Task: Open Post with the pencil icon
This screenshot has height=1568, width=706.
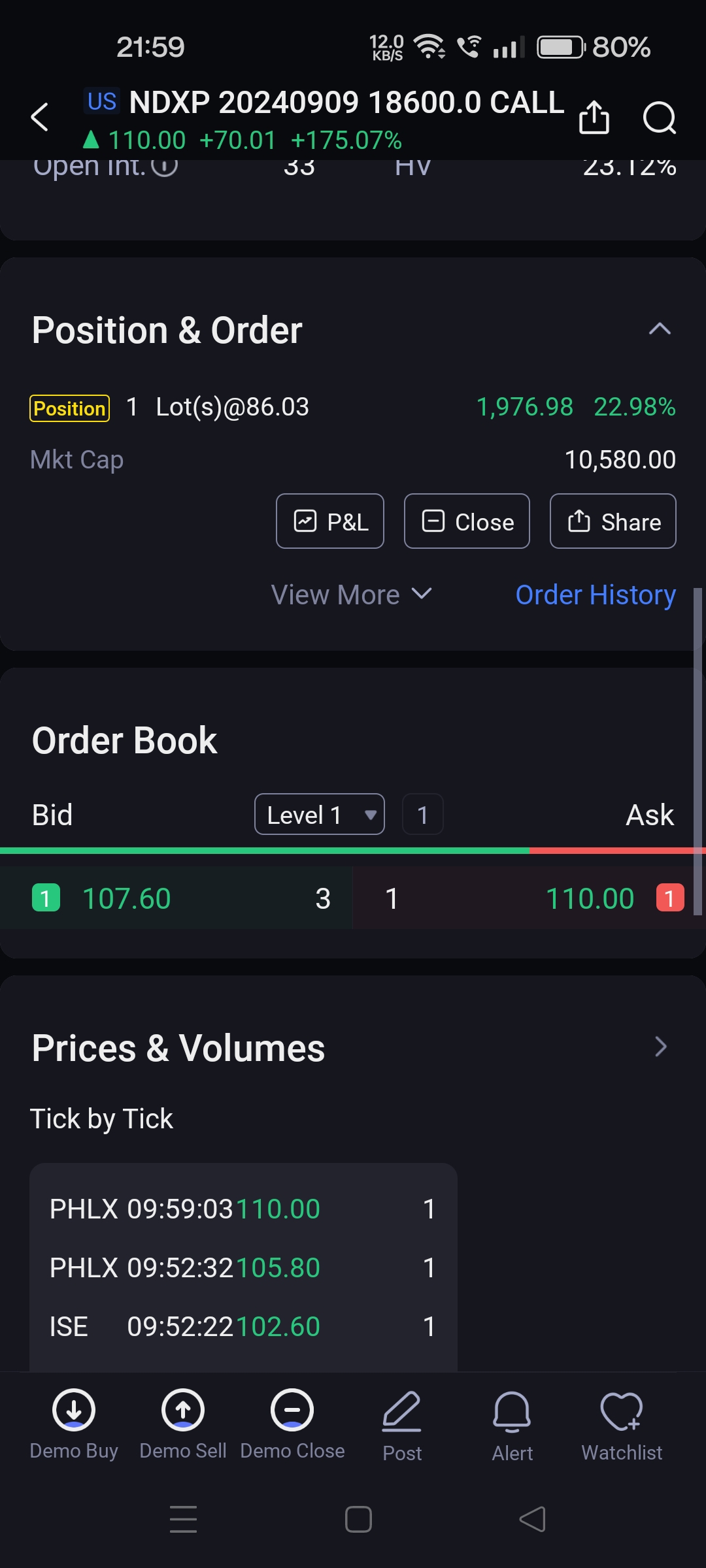Action: (x=401, y=1412)
